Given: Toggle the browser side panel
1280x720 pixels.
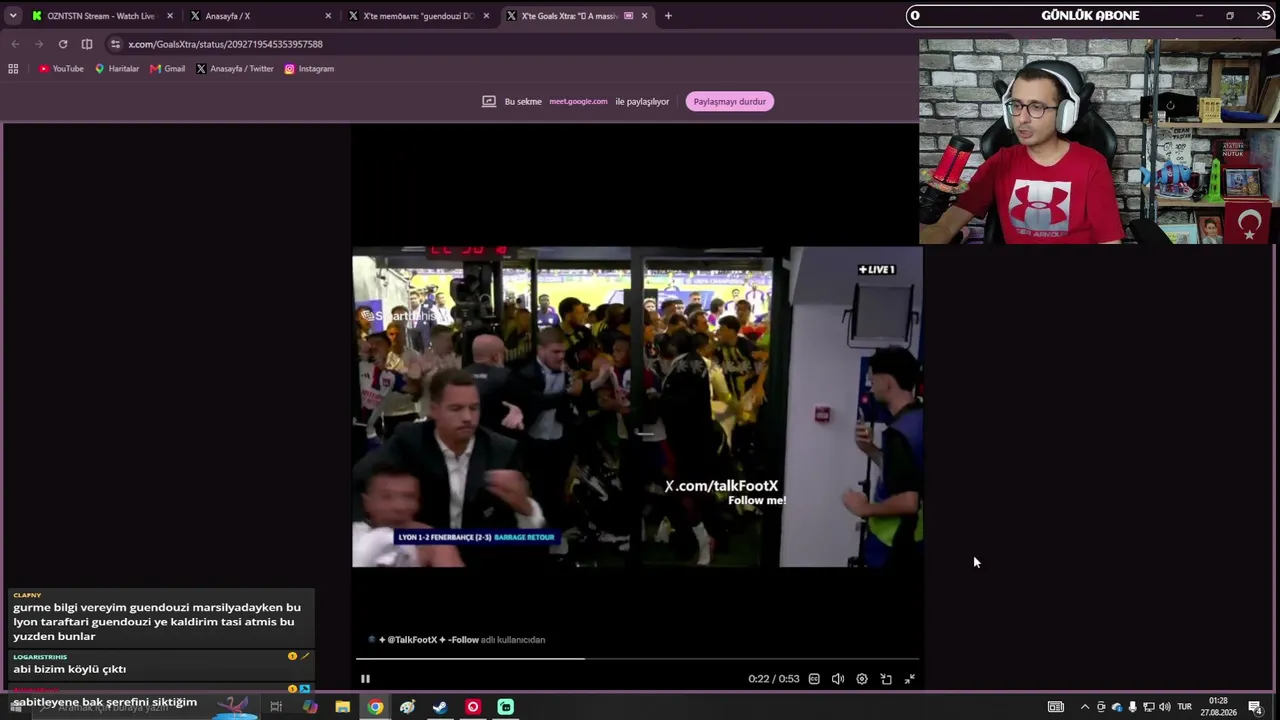Looking at the screenshot, I should click(x=87, y=44).
